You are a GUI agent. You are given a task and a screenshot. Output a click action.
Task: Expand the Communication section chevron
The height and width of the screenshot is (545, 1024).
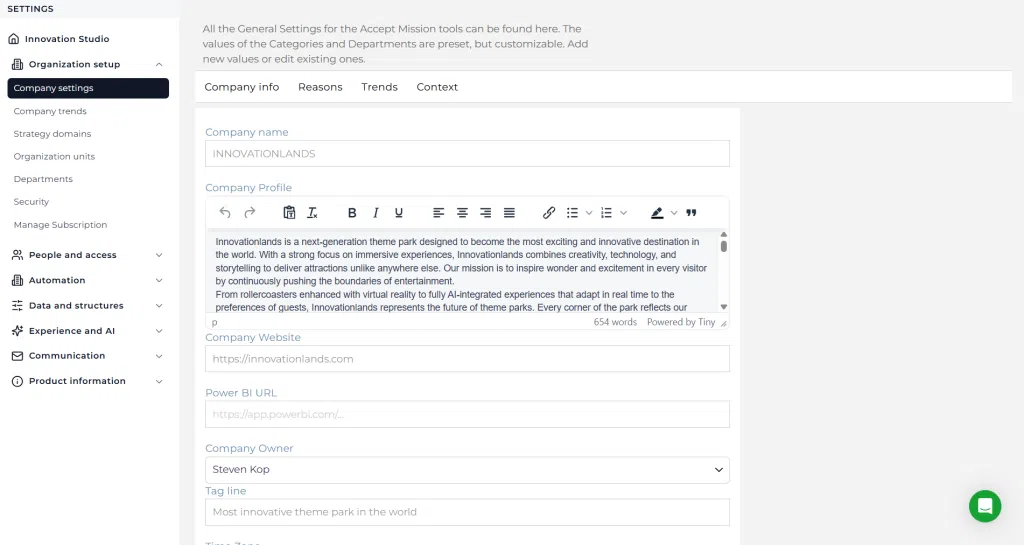pyautogui.click(x=159, y=356)
